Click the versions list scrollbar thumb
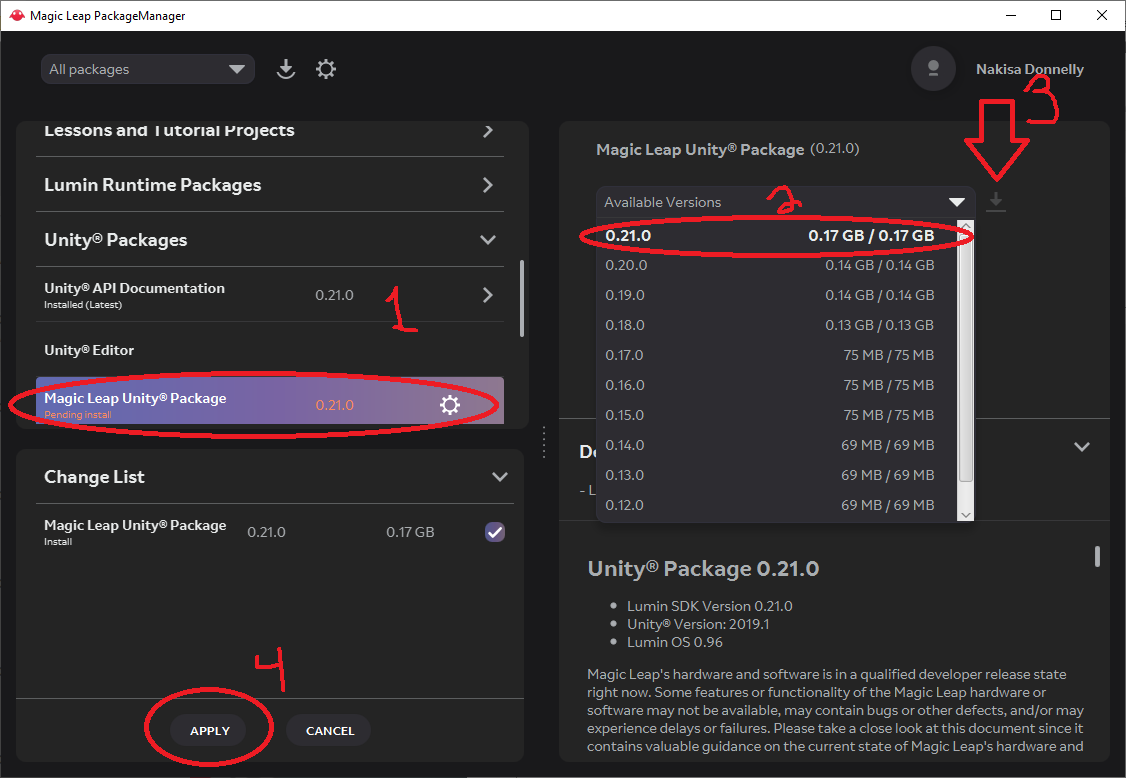 click(x=966, y=357)
